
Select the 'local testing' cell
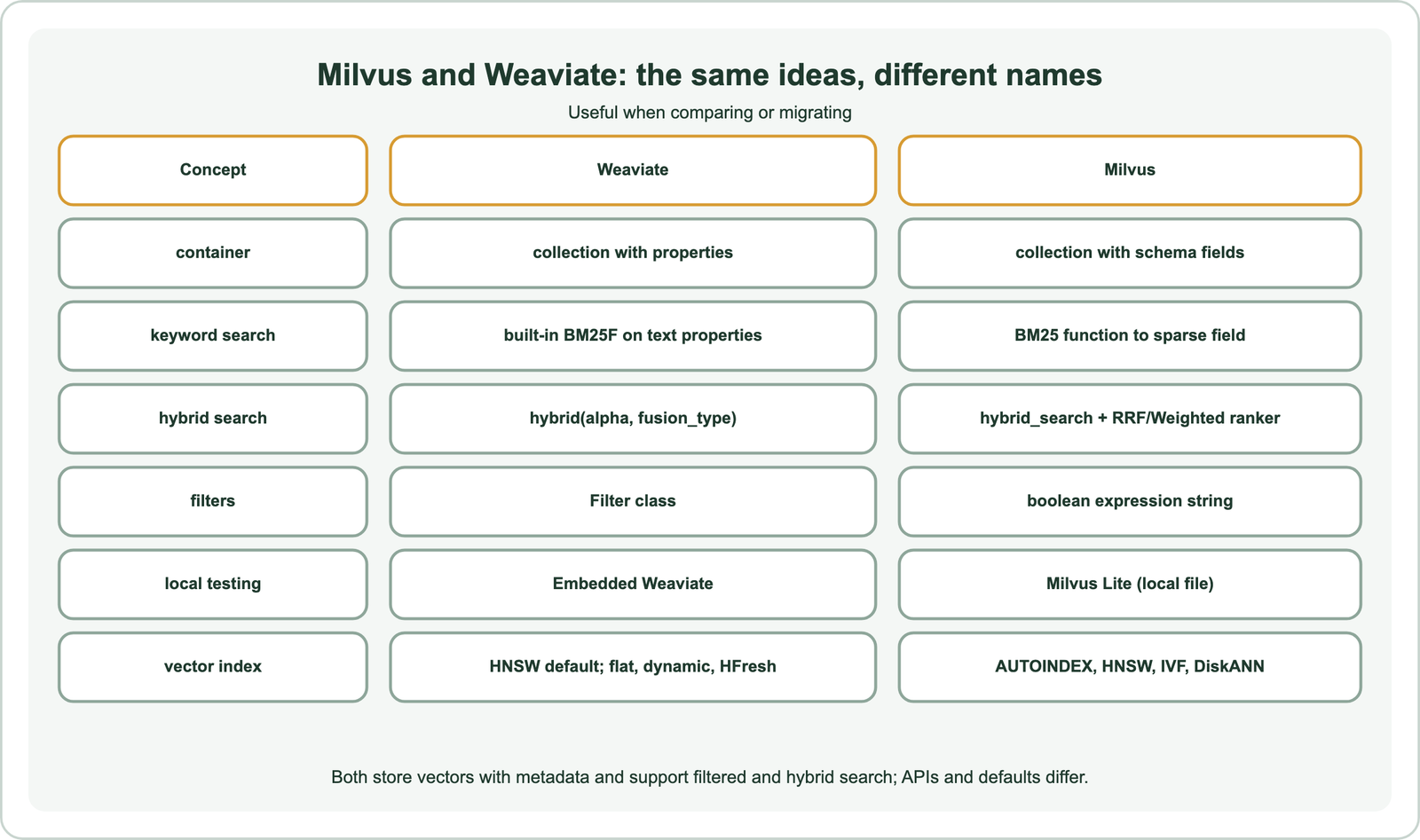click(x=213, y=584)
